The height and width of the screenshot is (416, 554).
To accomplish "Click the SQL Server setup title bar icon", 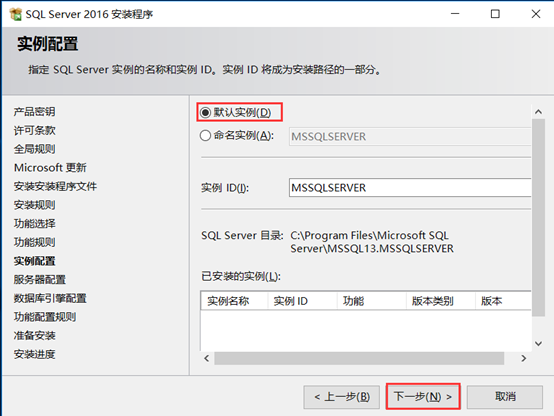I will [16, 14].
